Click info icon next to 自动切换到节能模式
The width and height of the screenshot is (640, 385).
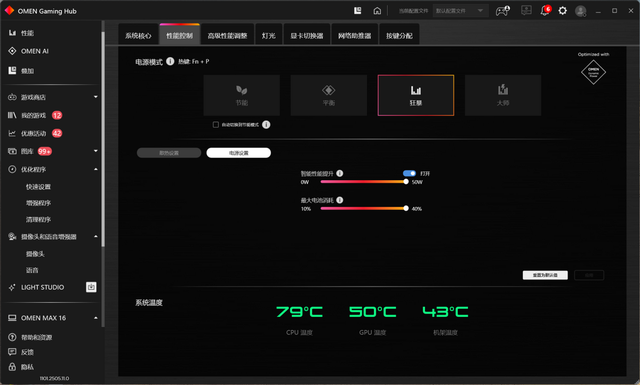coord(266,125)
